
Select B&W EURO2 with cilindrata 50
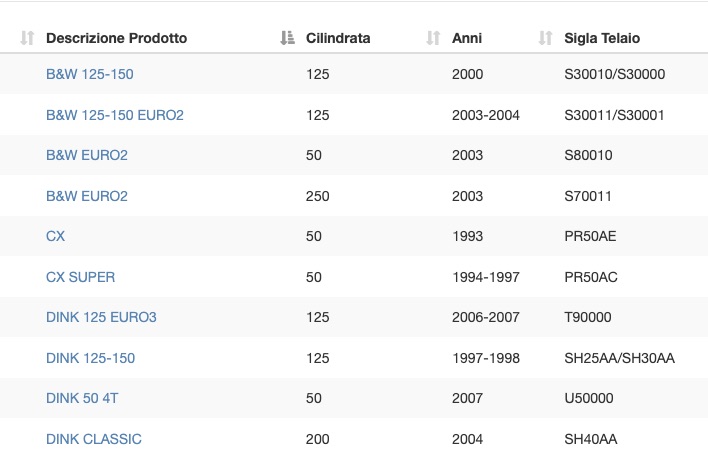tap(87, 155)
